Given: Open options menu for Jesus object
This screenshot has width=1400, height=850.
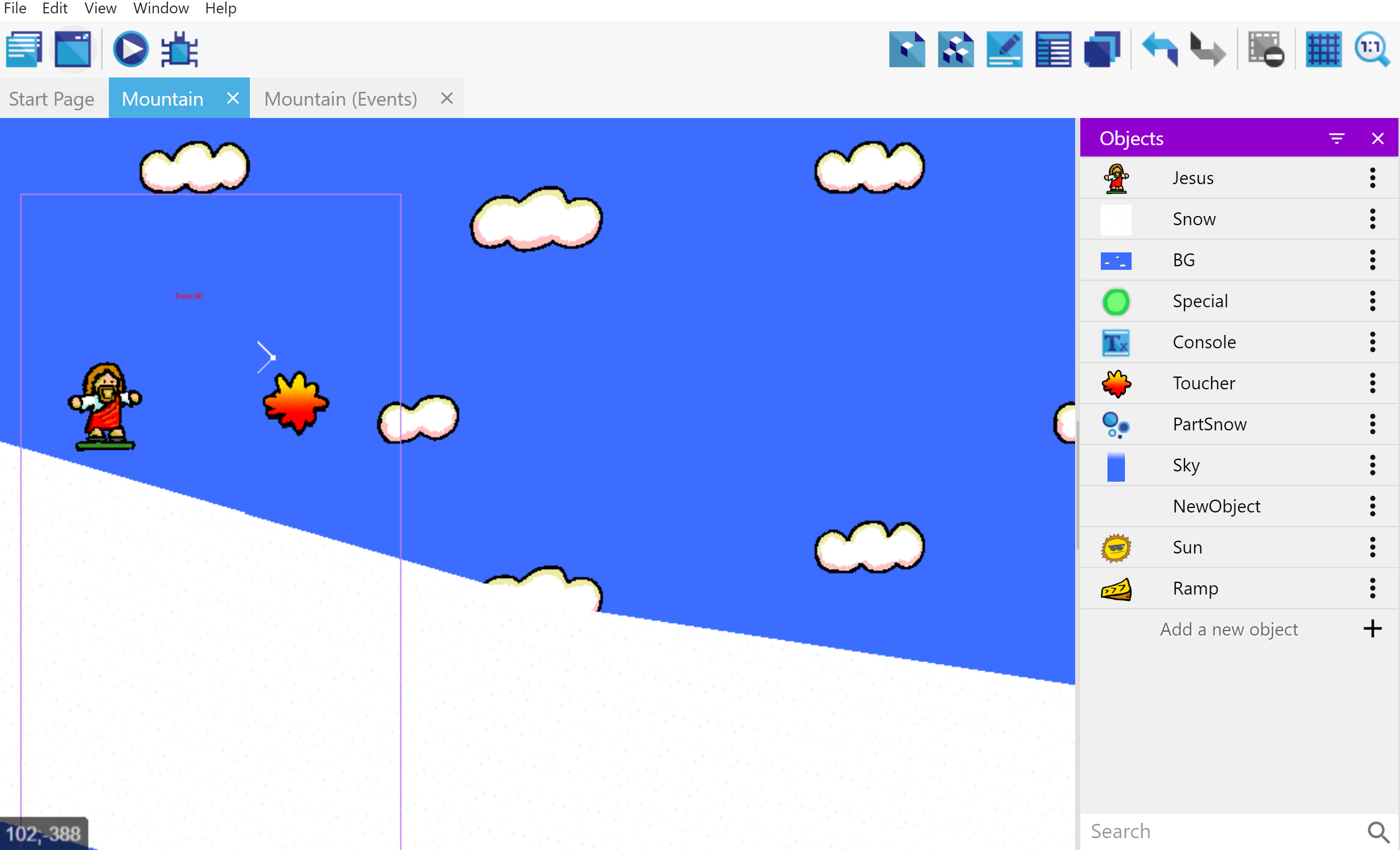Looking at the screenshot, I should [1373, 177].
